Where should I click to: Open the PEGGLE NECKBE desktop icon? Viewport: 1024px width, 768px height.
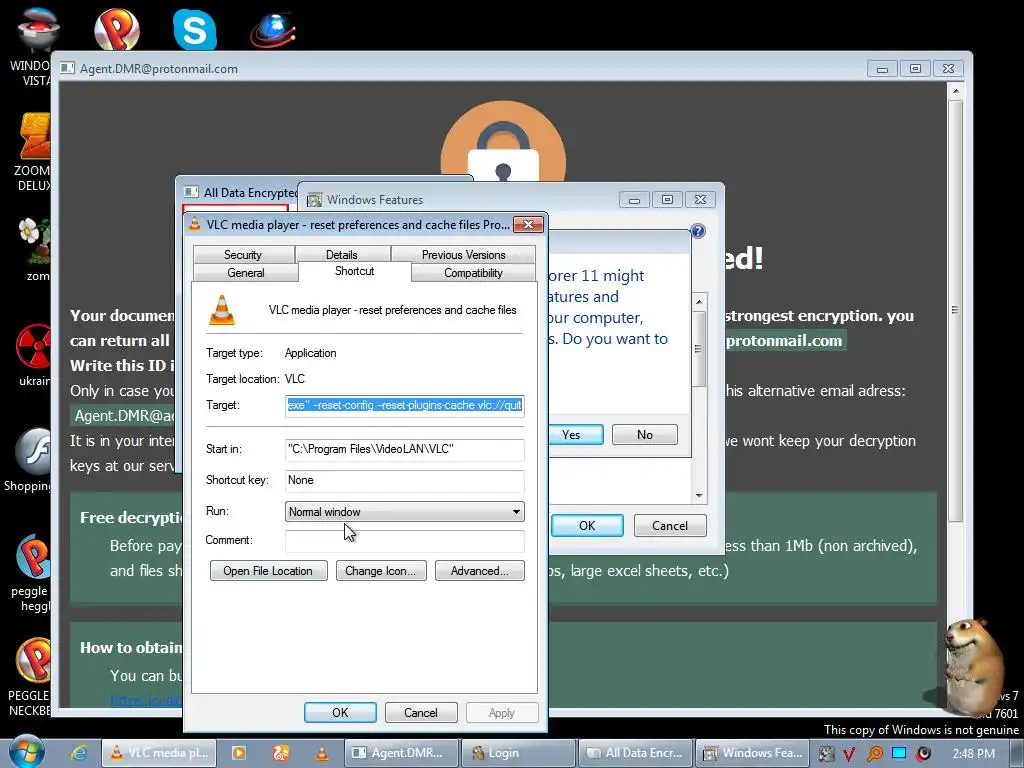coord(30,677)
